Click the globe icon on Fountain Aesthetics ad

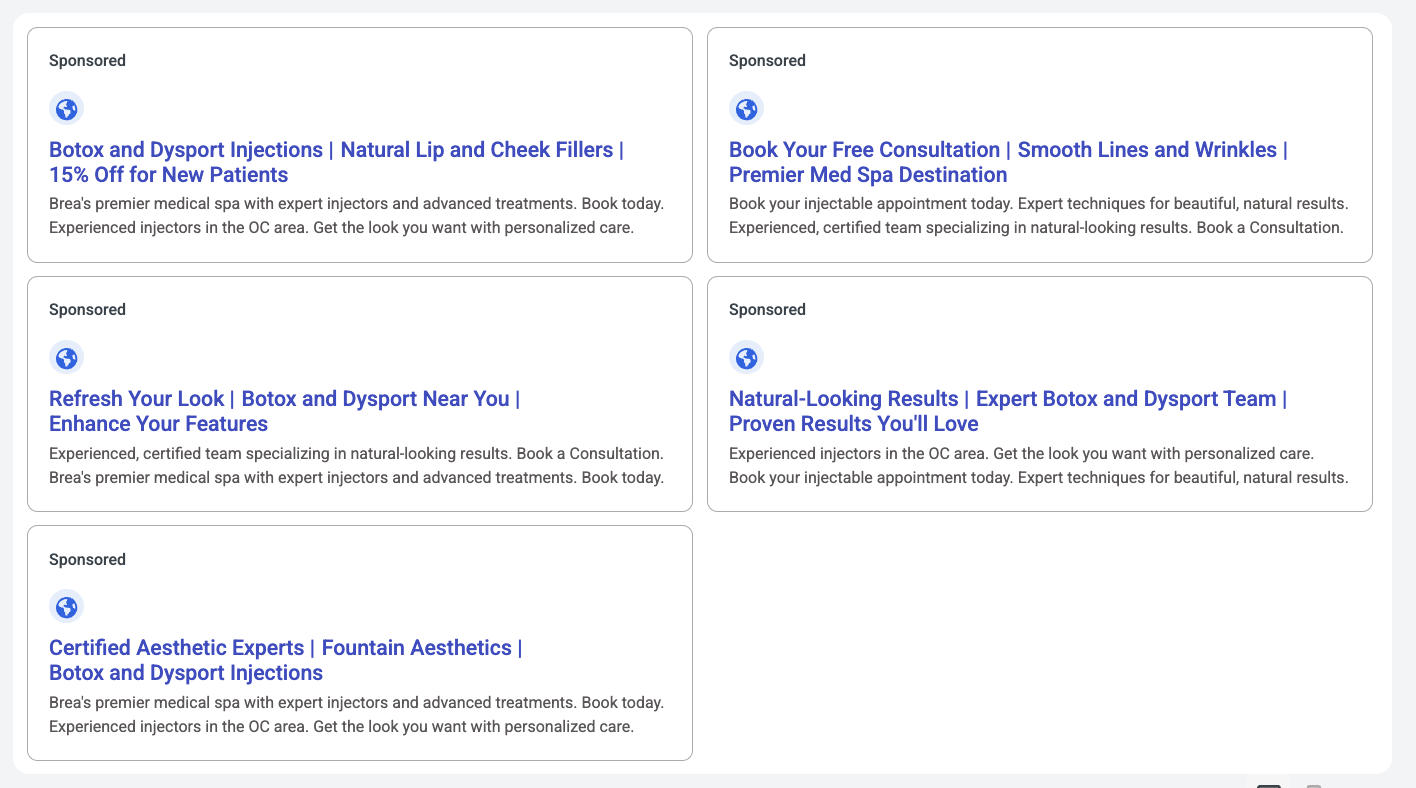[x=66, y=607]
